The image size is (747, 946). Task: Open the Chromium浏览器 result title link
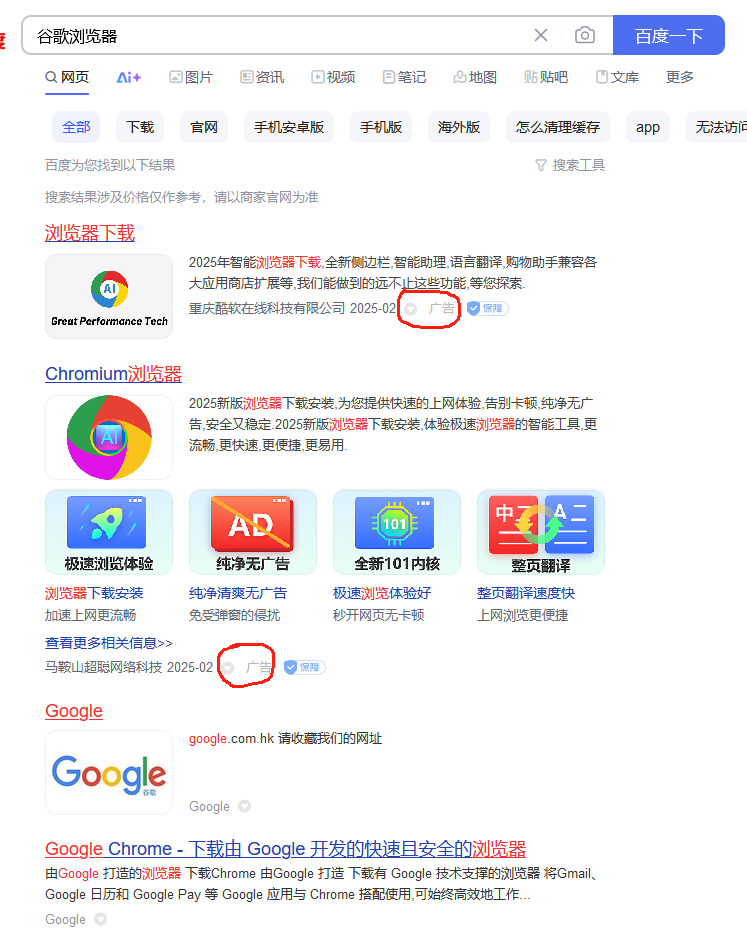pos(113,374)
